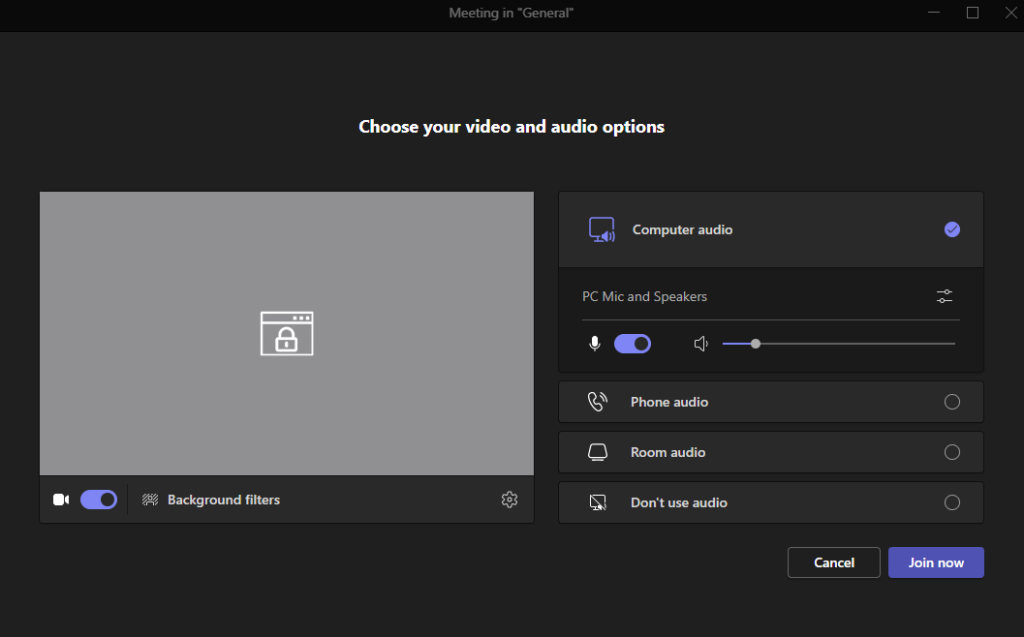Click the speaker volume icon

[701, 343]
